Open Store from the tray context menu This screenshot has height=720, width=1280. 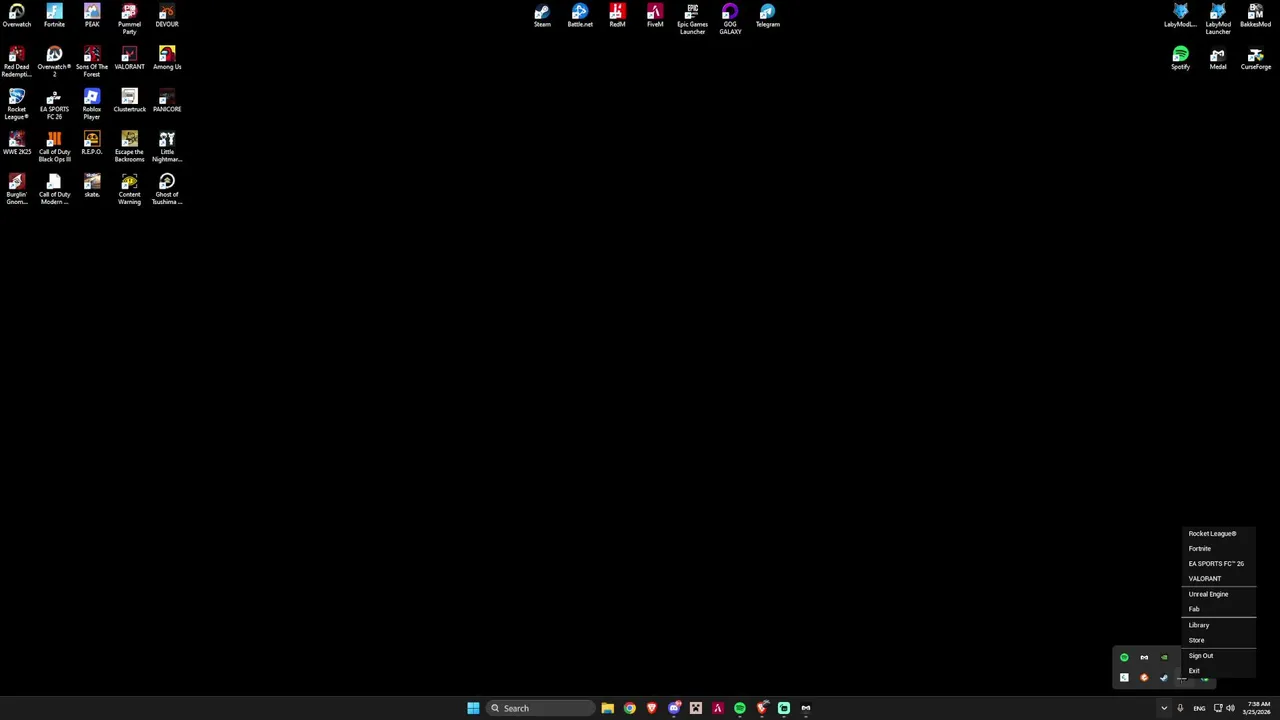pos(1219,640)
